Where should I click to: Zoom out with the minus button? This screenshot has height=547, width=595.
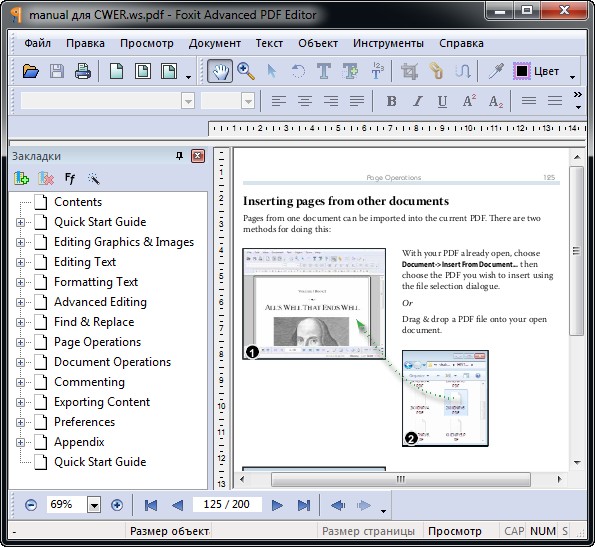click(x=31, y=505)
